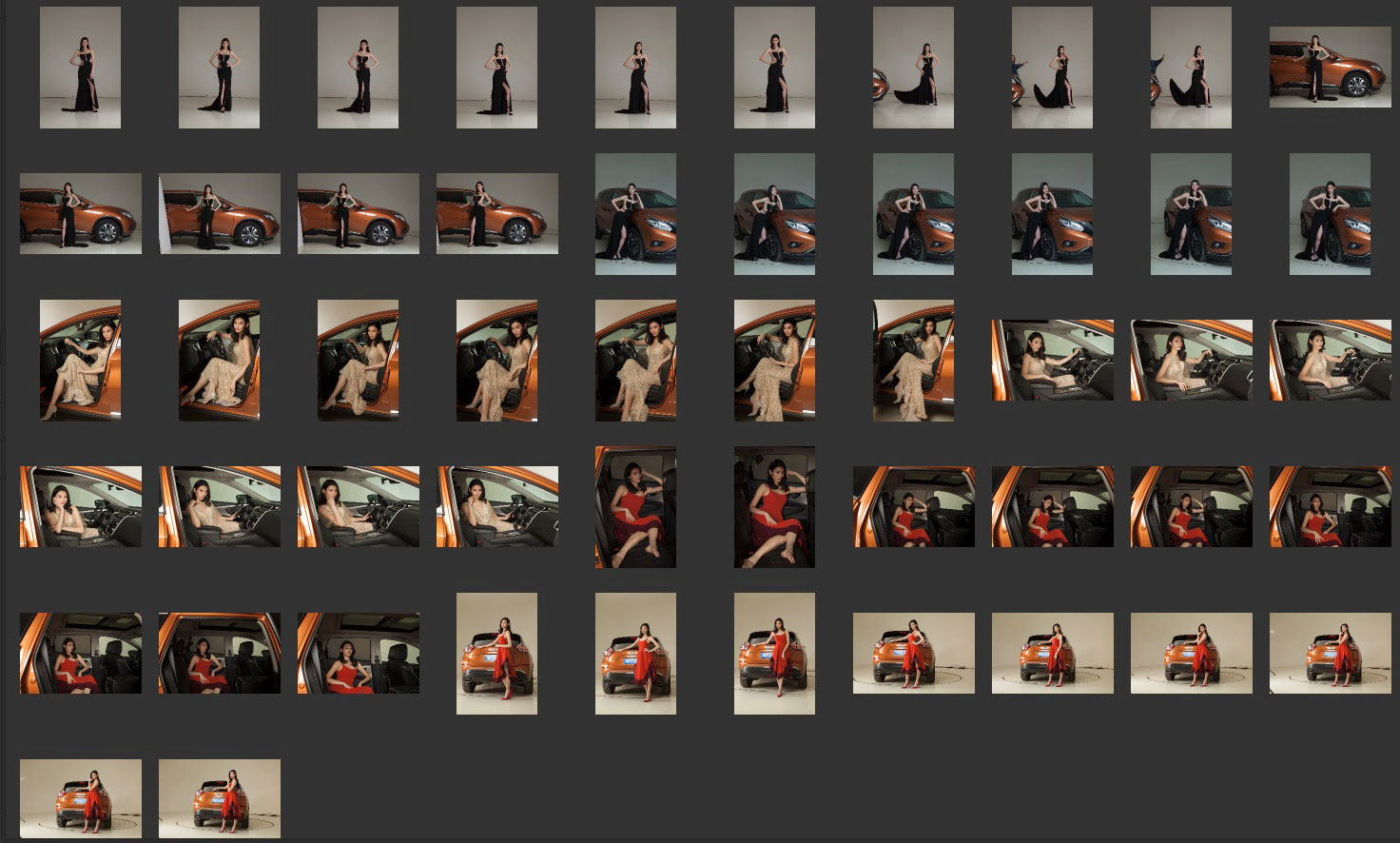This screenshot has height=843, width=1400.
Task: Click the last thumbnail in the first row
Action: click(x=1330, y=68)
